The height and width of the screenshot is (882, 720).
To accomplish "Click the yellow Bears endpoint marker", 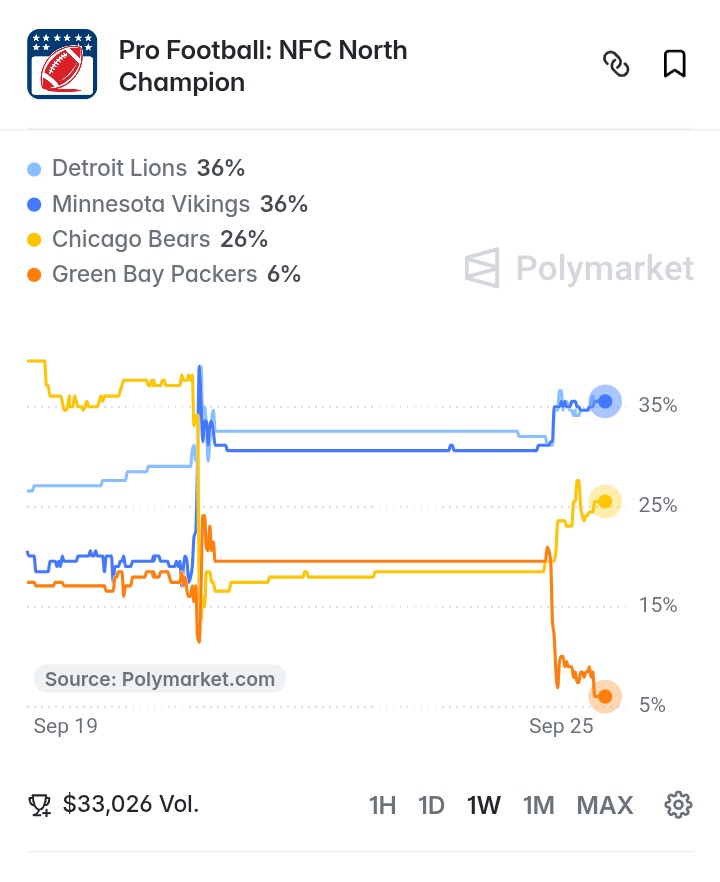I will point(605,501).
